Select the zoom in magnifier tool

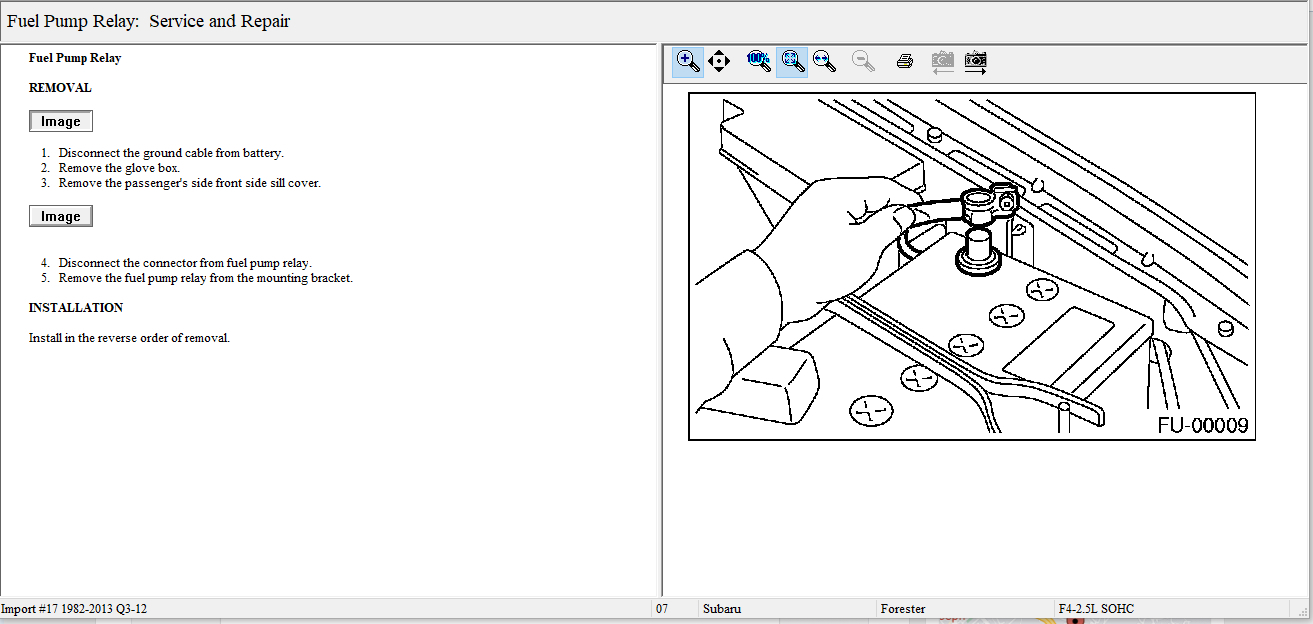(688, 61)
